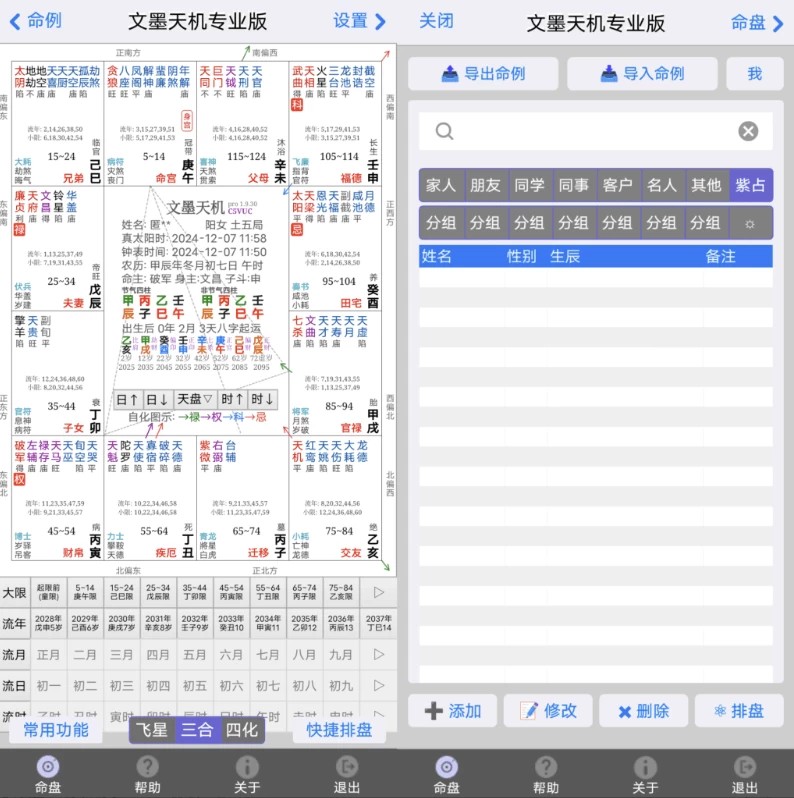Switch chart mode to 飞星
The image size is (794, 798).
(152, 730)
